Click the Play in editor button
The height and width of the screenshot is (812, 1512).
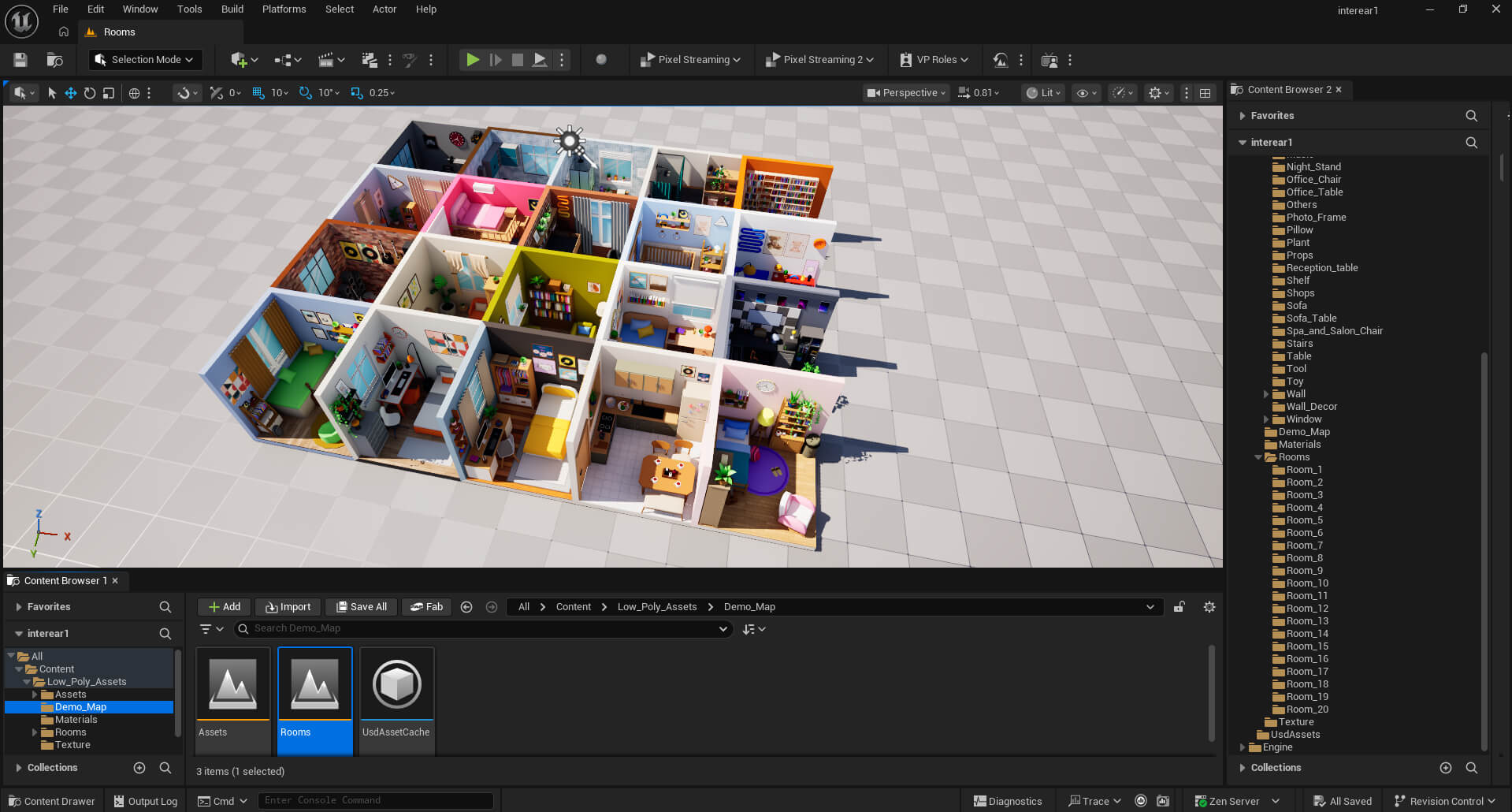click(x=472, y=60)
